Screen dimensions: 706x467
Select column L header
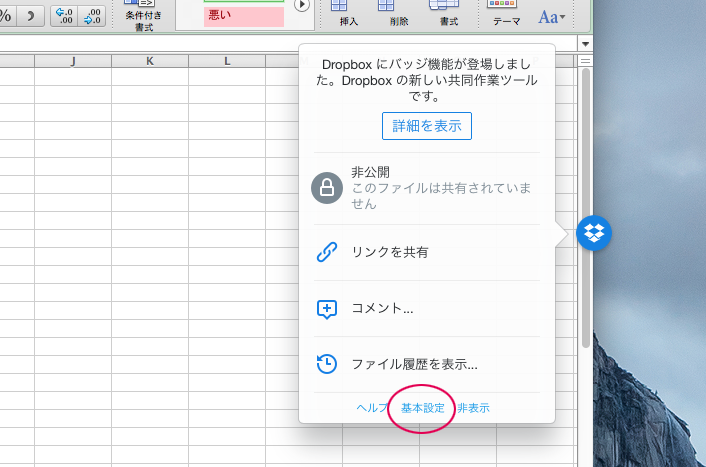pos(227,61)
